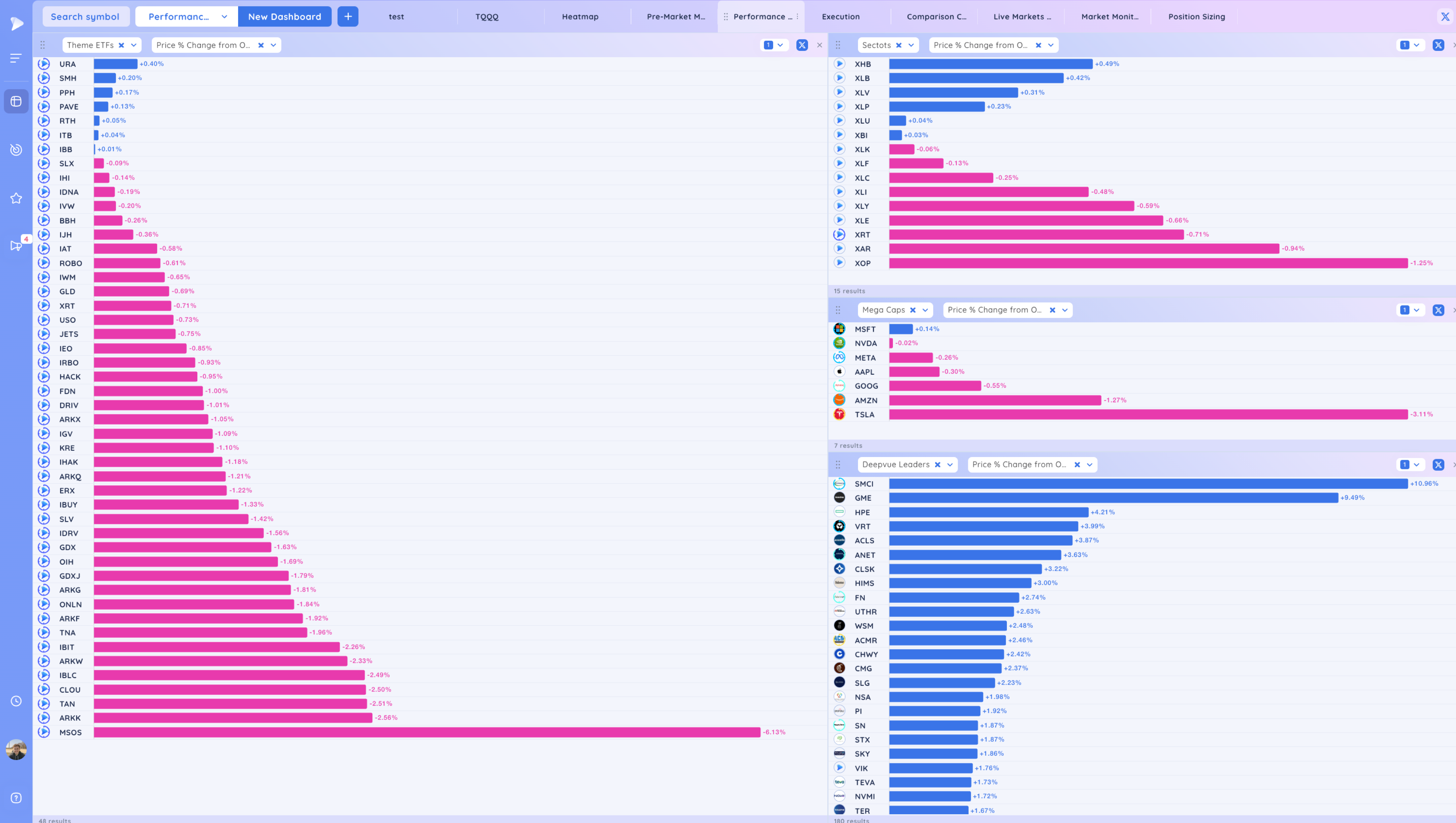Click the play icon next to XHB

[839, 64]
